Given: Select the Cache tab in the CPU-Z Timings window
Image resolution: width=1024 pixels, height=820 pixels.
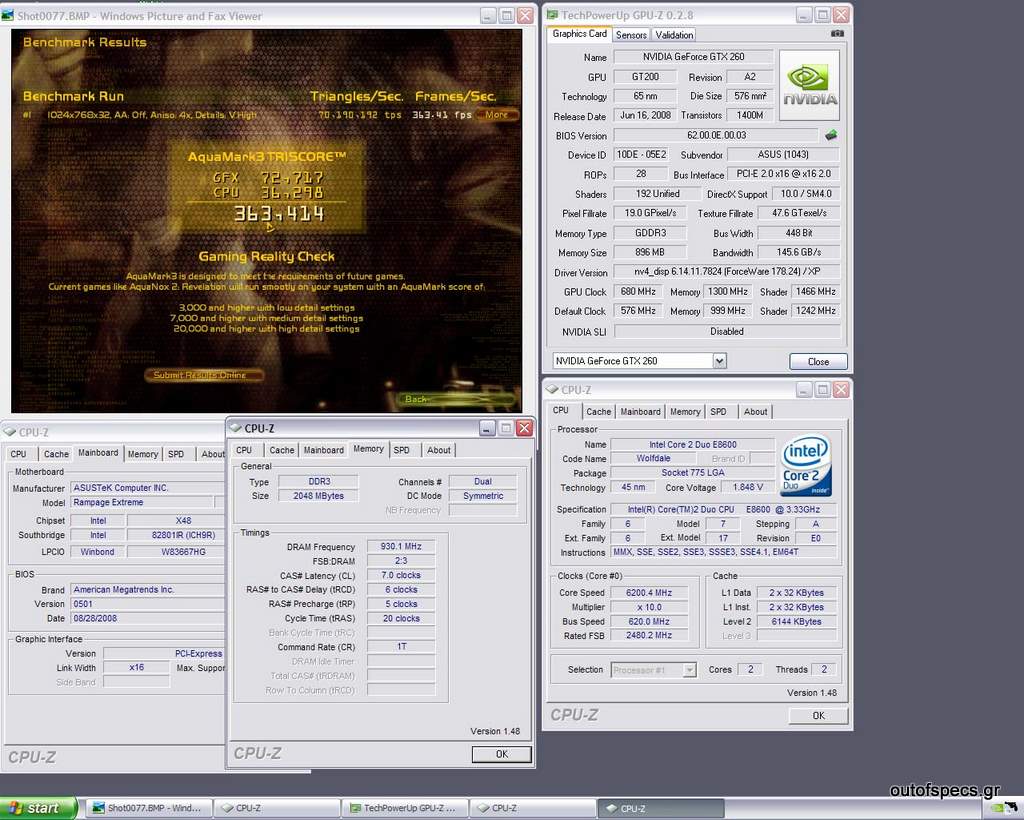Looking at the screenshot, I should coord(281,450).
